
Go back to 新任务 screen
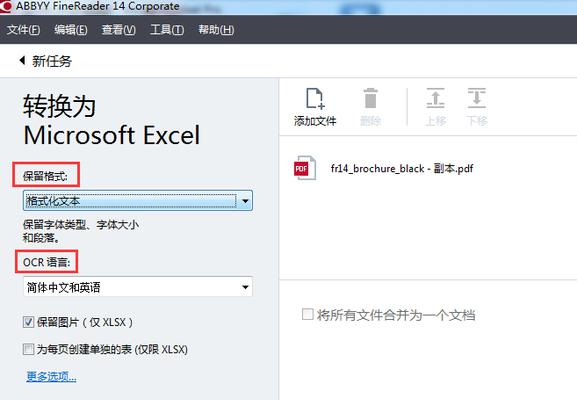(52, 61)
